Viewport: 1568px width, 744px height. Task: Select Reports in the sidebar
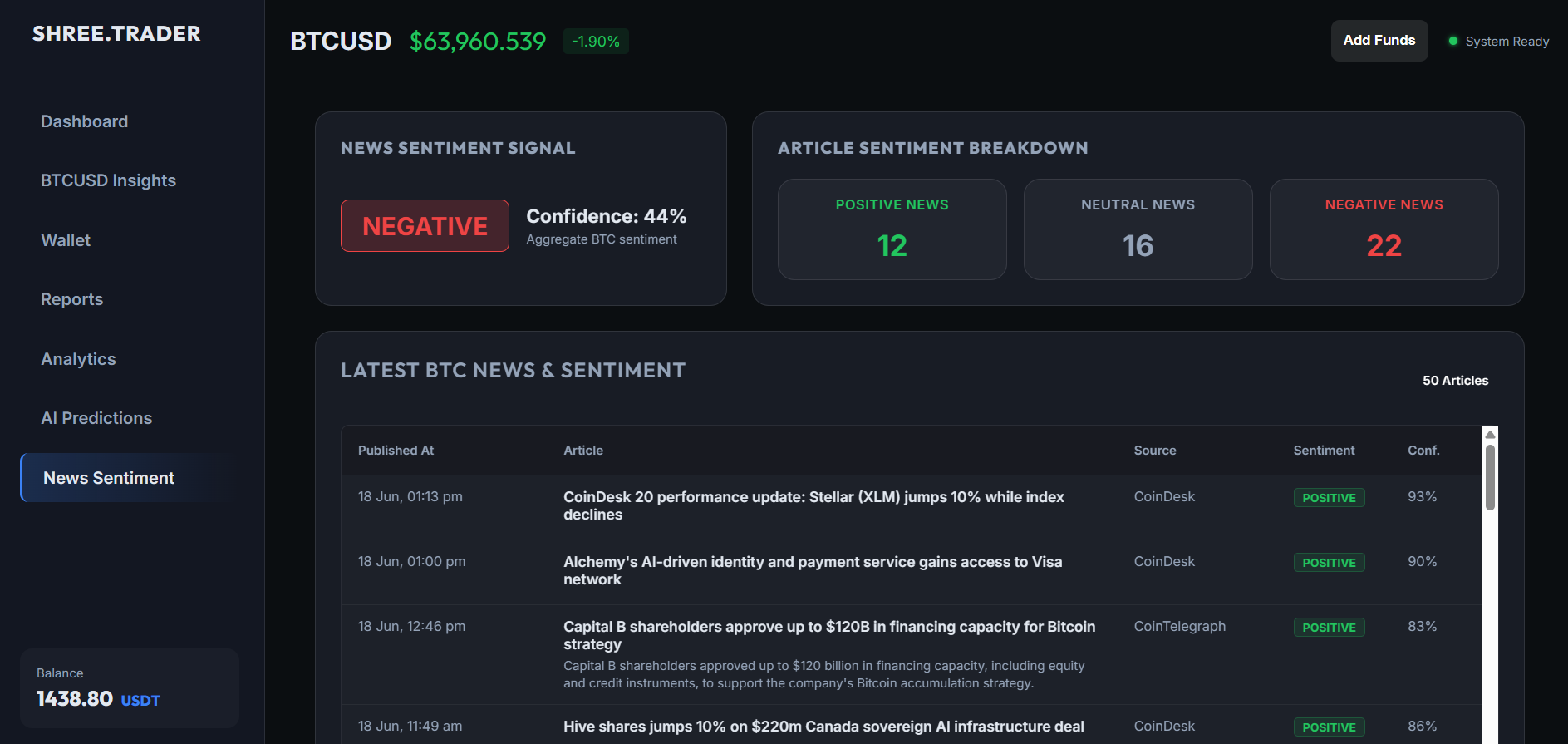pos(72,299)
